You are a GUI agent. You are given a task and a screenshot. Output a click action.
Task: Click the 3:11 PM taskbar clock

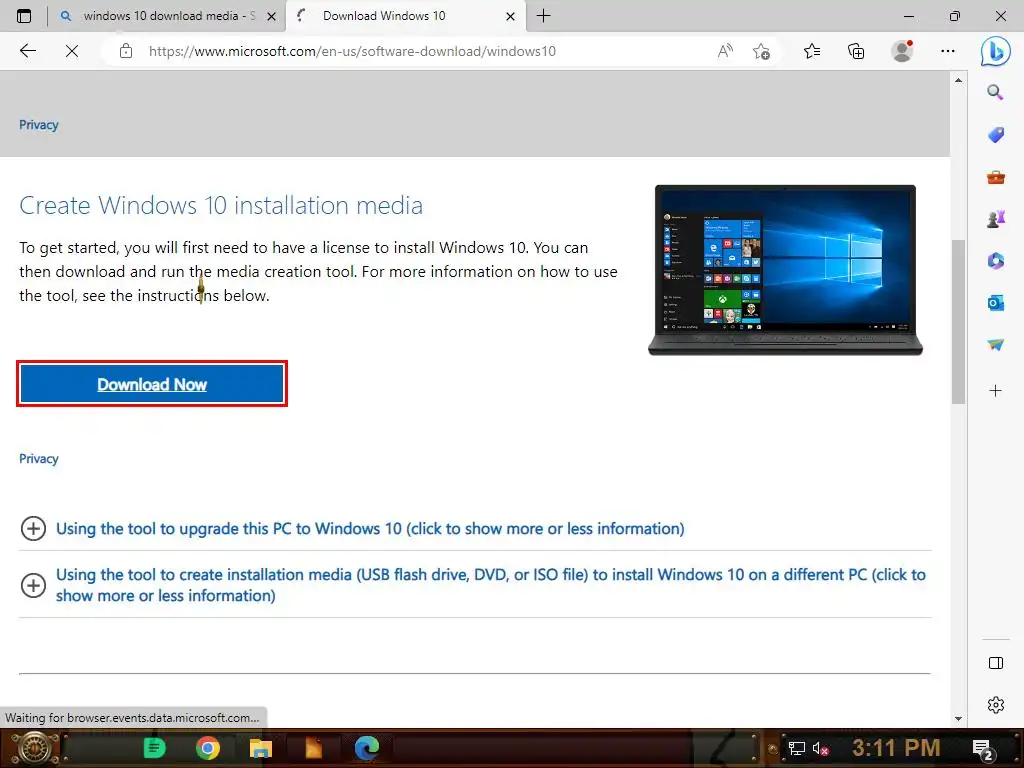click(x=896, y=748)
